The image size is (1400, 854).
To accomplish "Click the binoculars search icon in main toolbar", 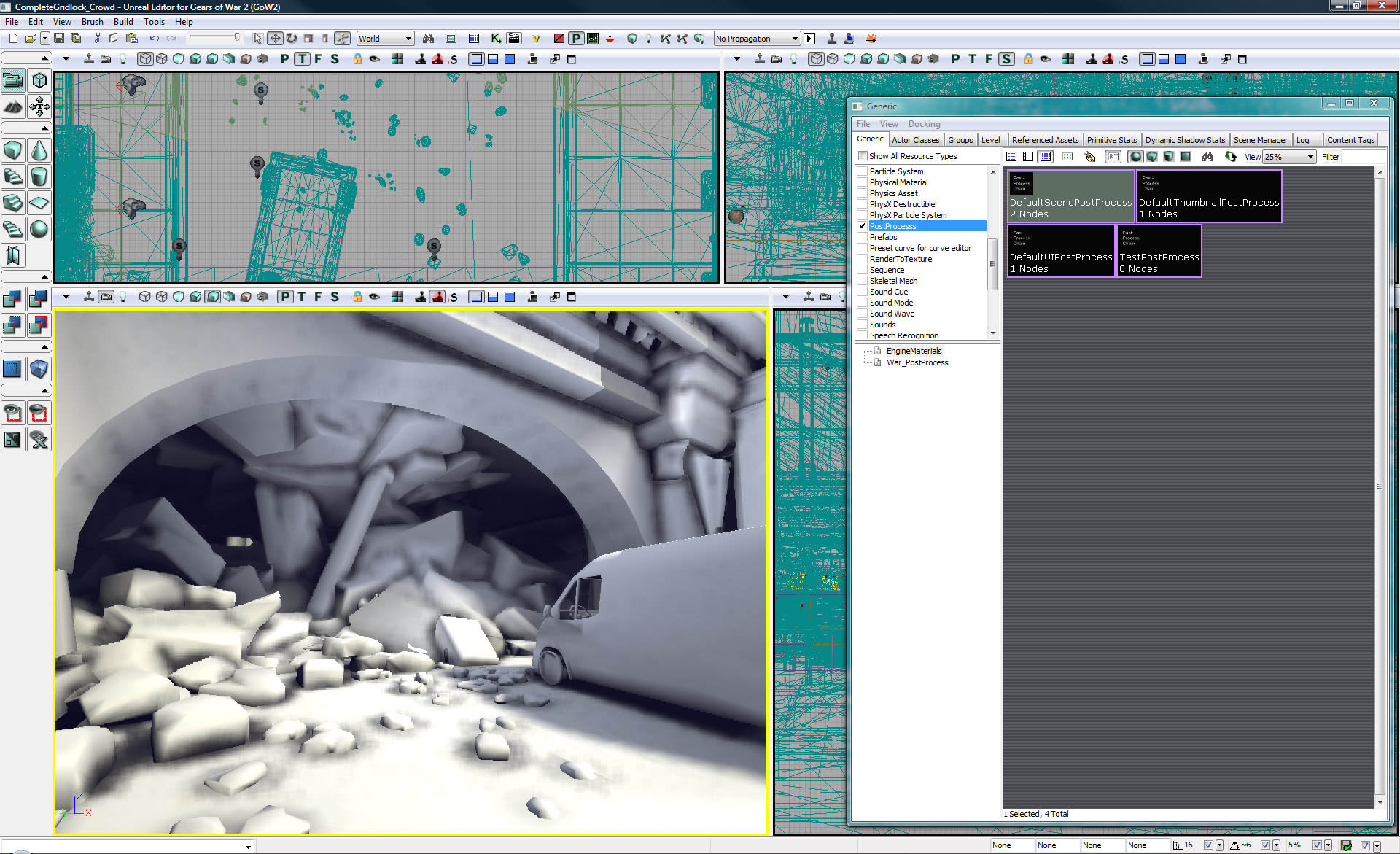I will pos(428,39).
